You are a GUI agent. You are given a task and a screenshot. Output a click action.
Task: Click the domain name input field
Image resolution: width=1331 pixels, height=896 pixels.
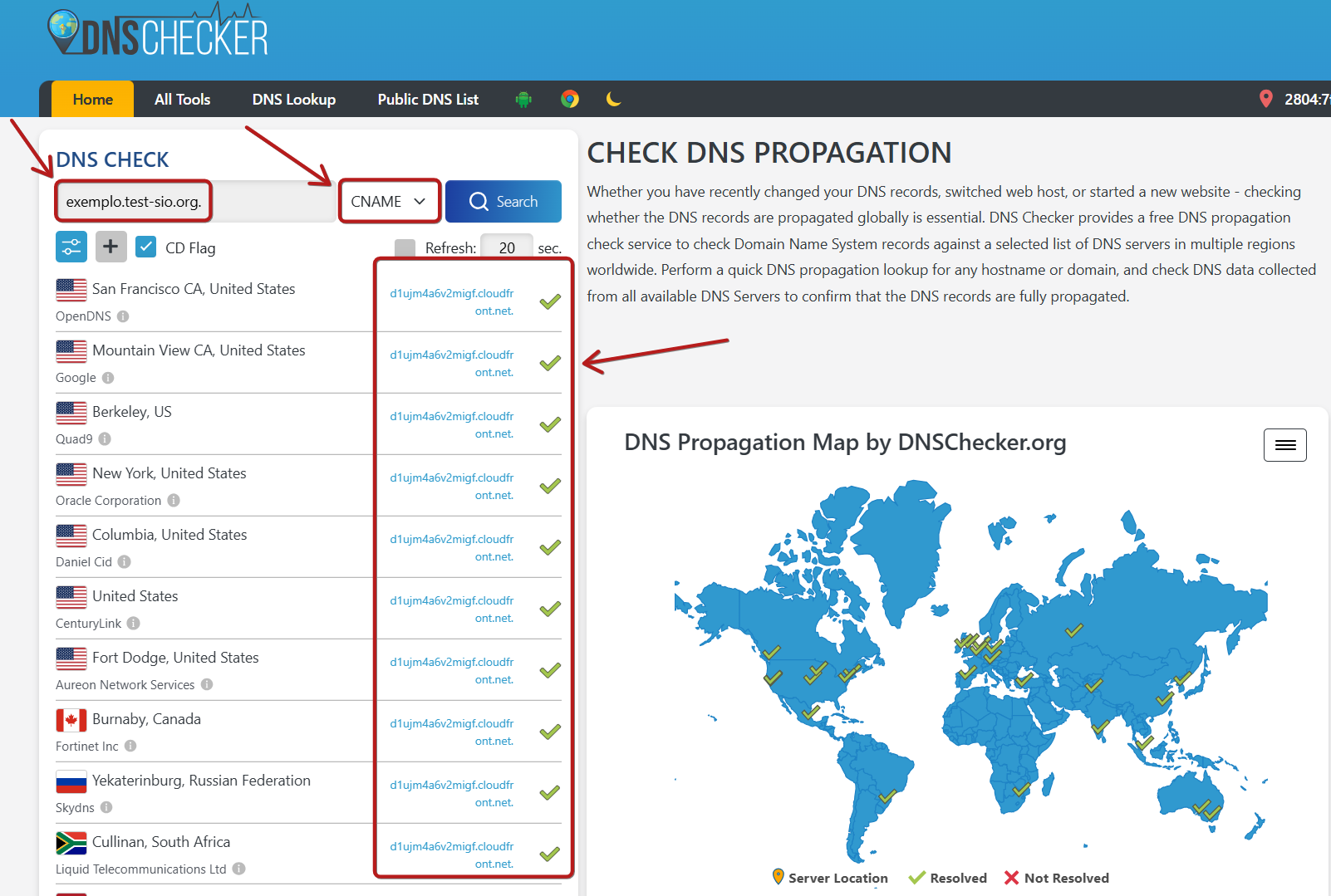click(x=196, y=202)
